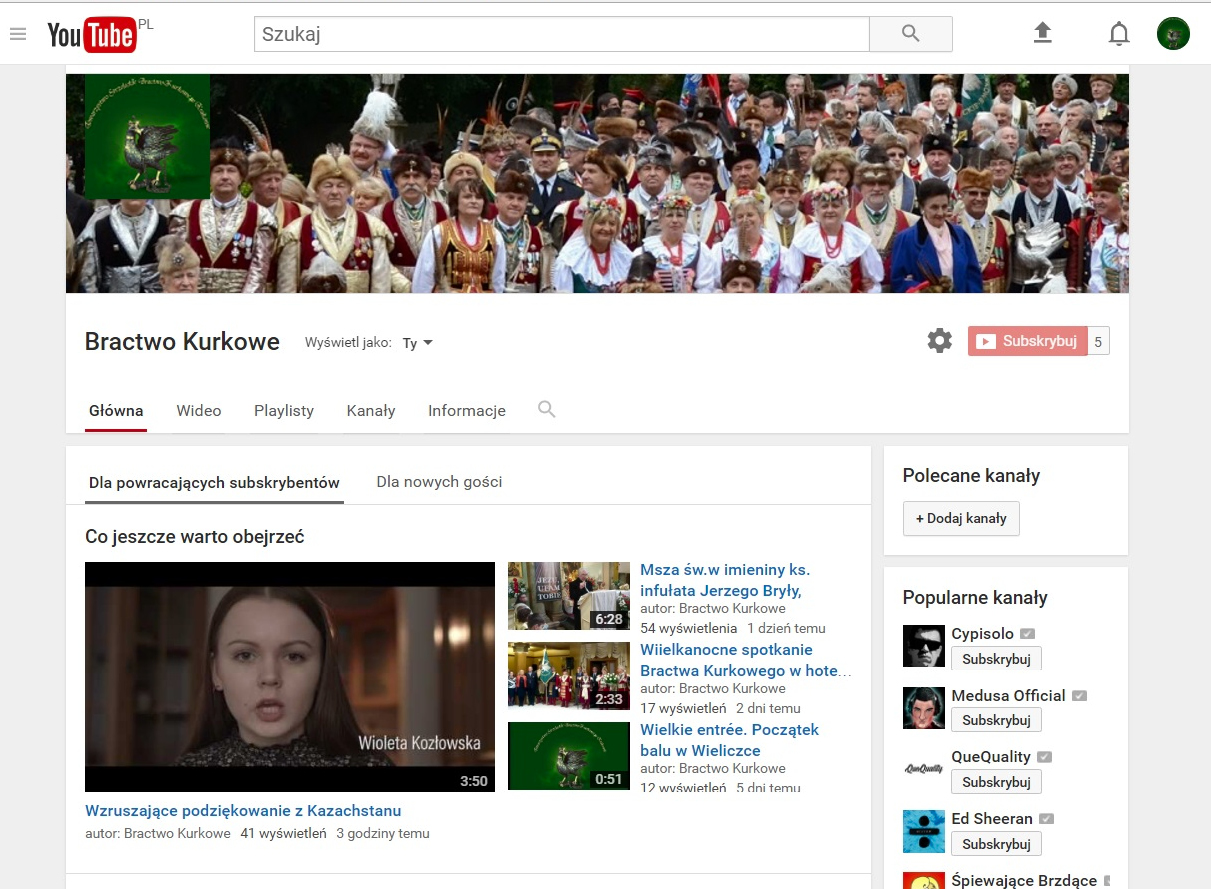Switch to the Playlisty tab
Viewport: 1211px width, 889px height.
284,411
